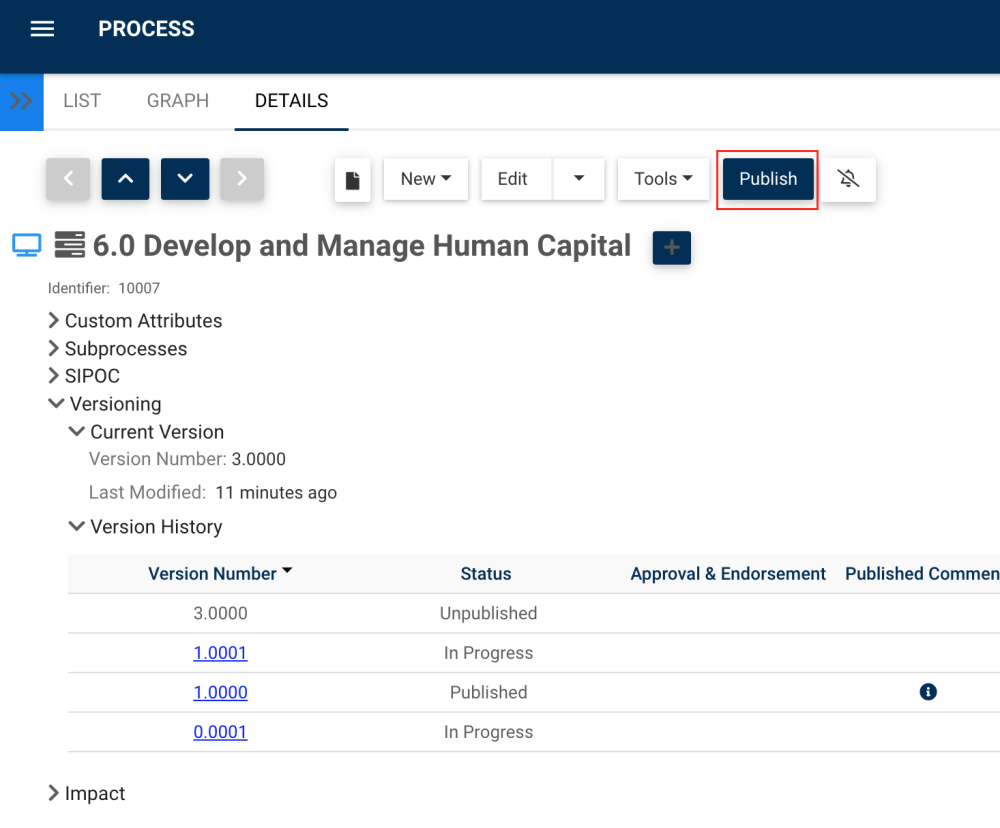The height and width of the screenshot is (828, 1000).
Task: Click the info icon in Published row
Action: [x=928, y=692]
